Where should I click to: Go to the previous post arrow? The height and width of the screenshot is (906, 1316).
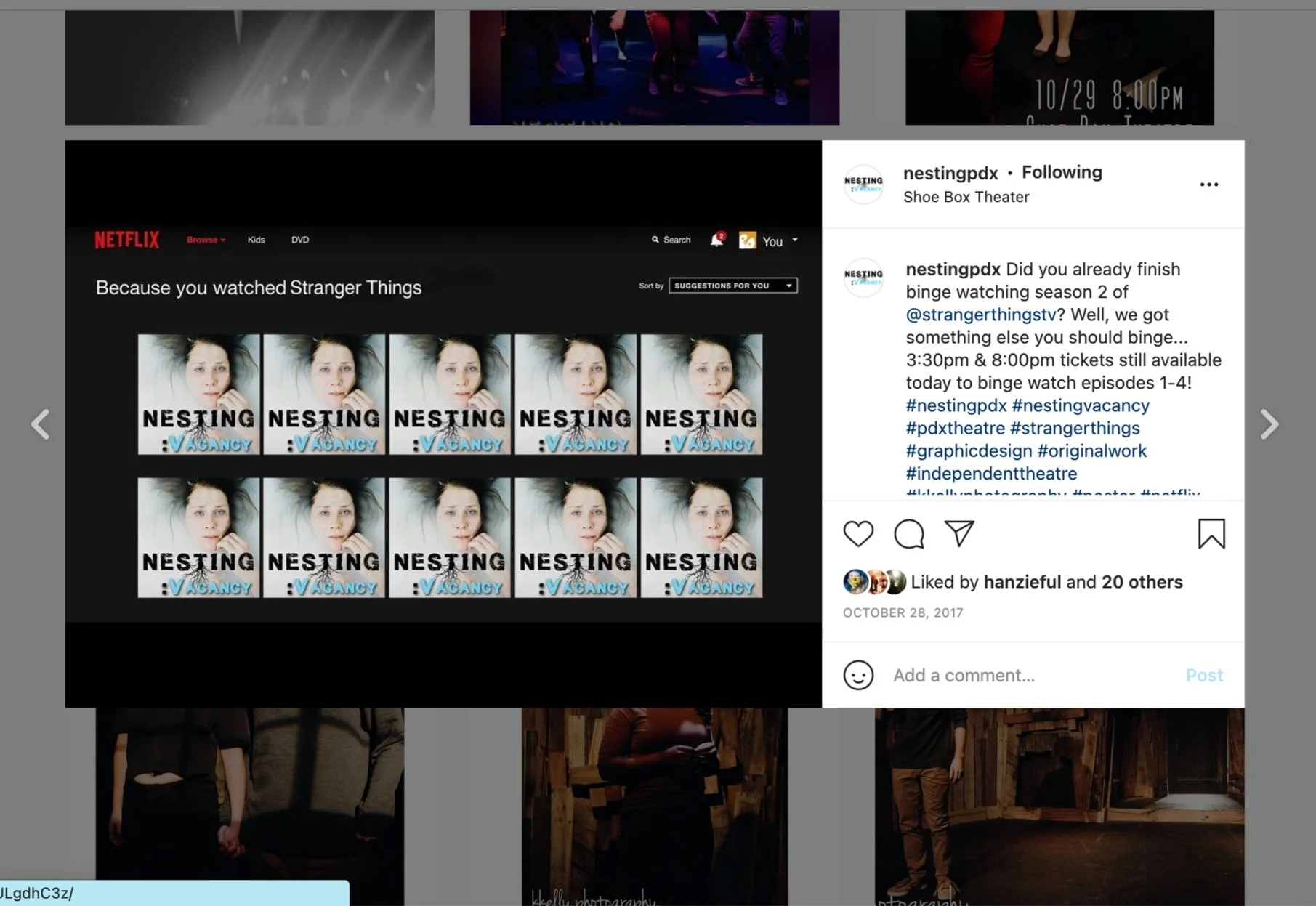41,424
